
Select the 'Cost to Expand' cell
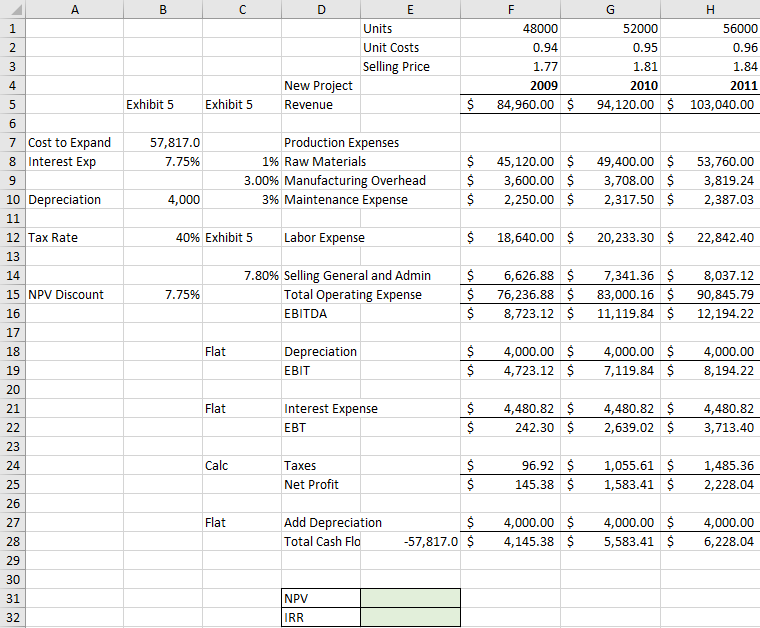pyautogui.click(x=75, y=142)
